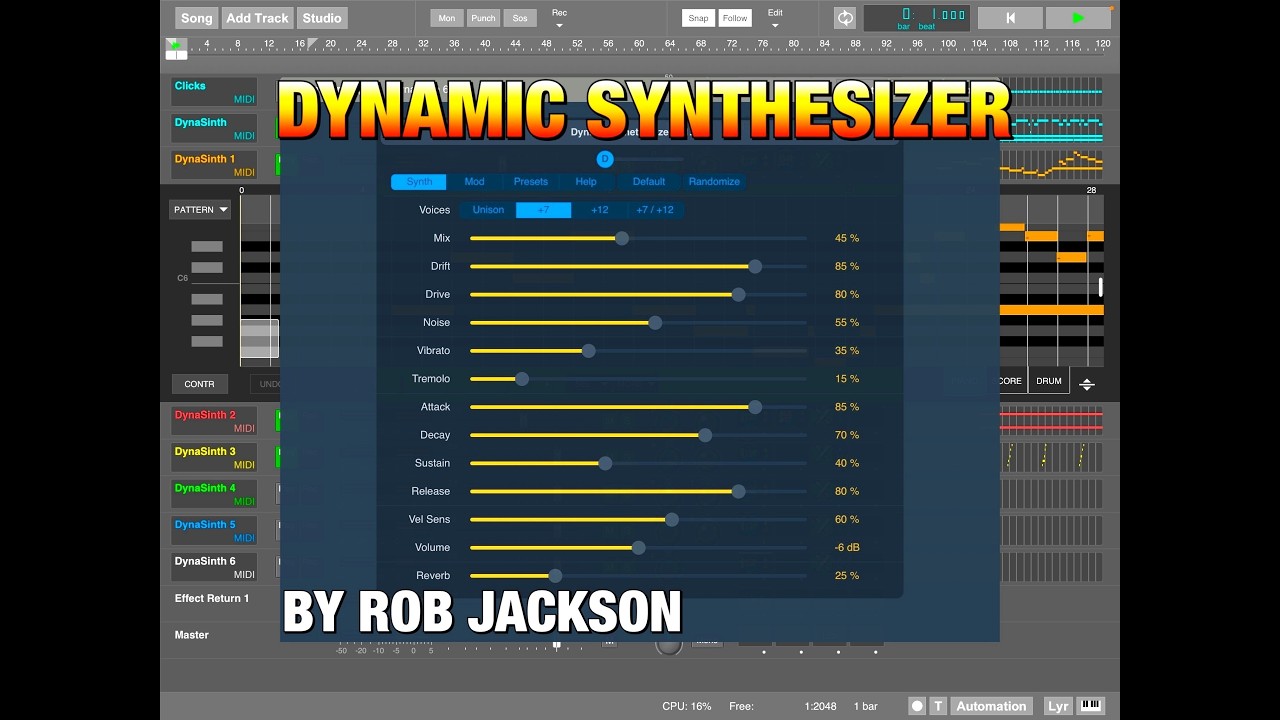Select the Unison voices option
Image resolution: width=1280 pixels, height=720 pixels.
pyautogui.click(x=488, y=210)
